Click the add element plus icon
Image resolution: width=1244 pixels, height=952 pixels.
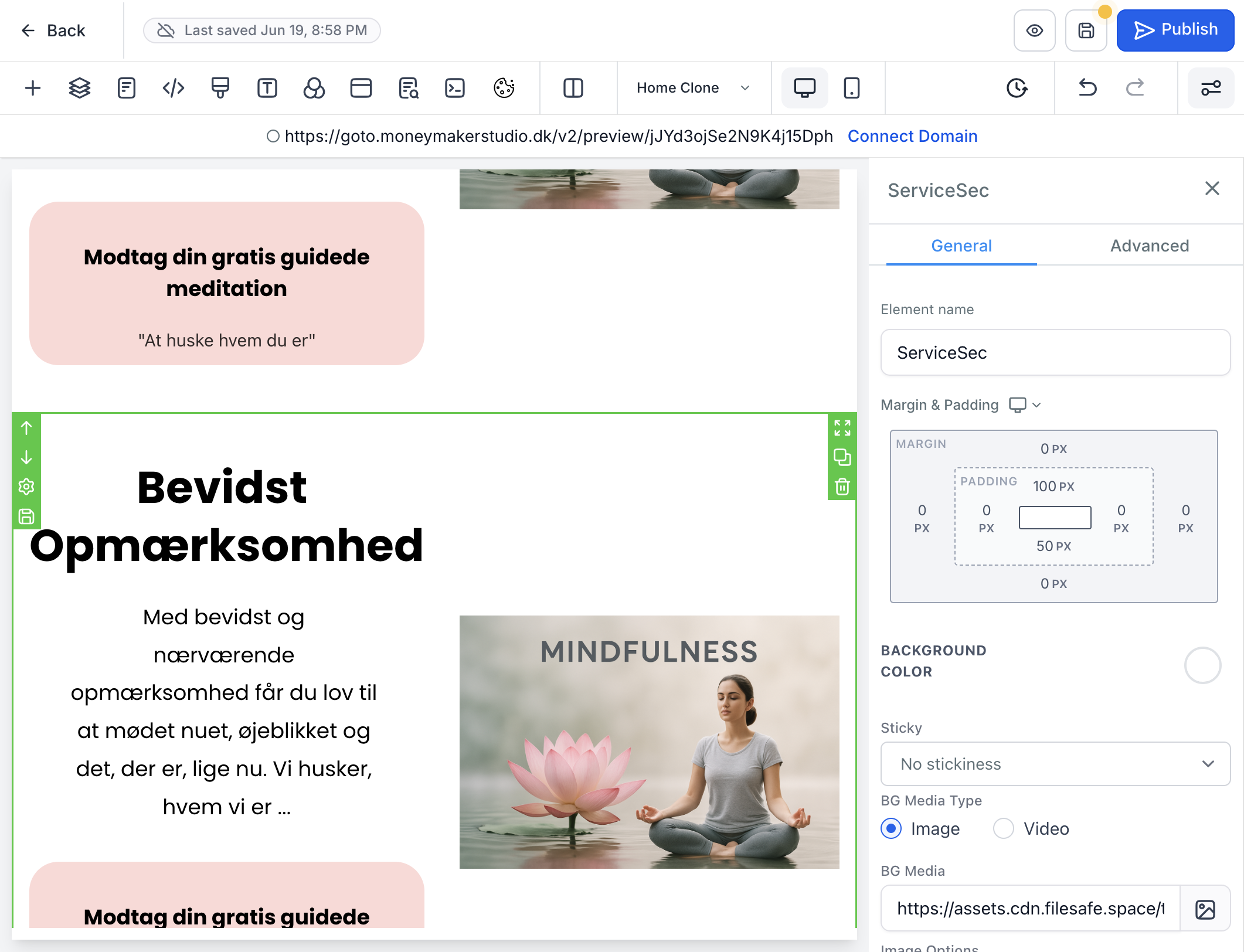pyautogui.click(x=33, y=88)
